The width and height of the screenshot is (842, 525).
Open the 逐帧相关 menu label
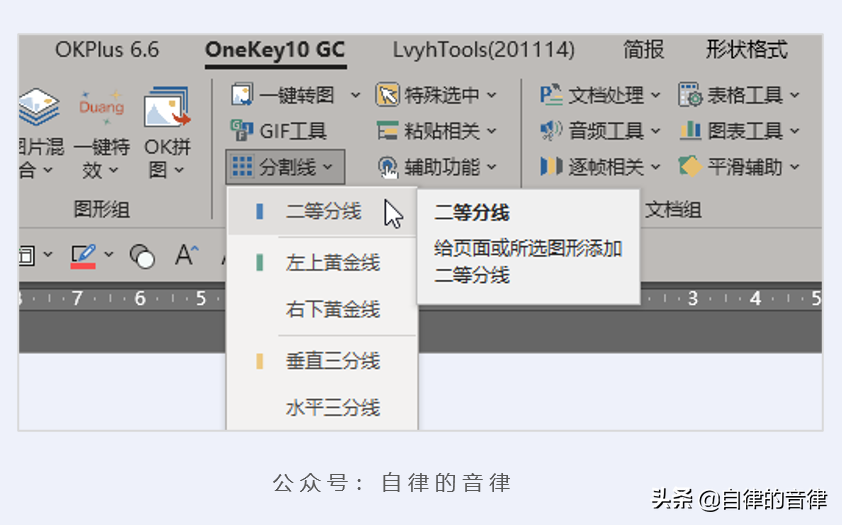[606, 167]
